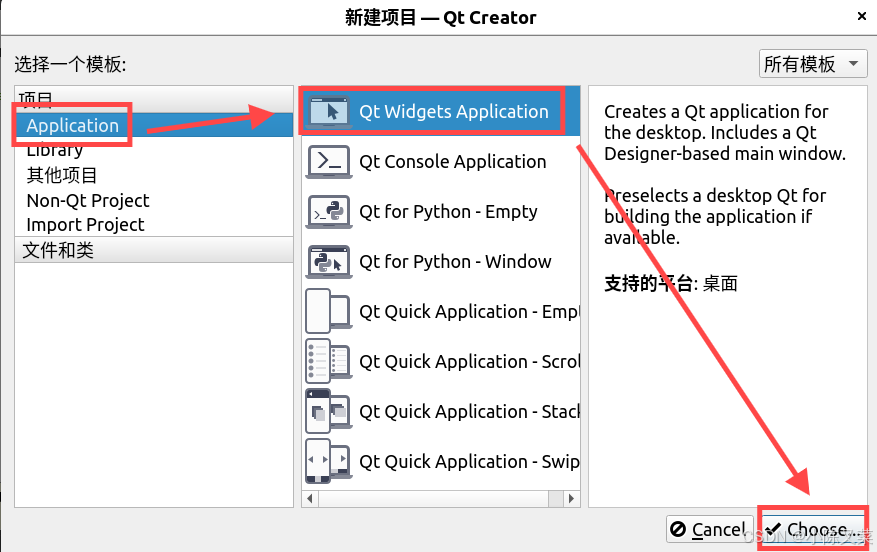877x552 pixels.
Task: Select the Library category
Action: click(x=54, y=150)
